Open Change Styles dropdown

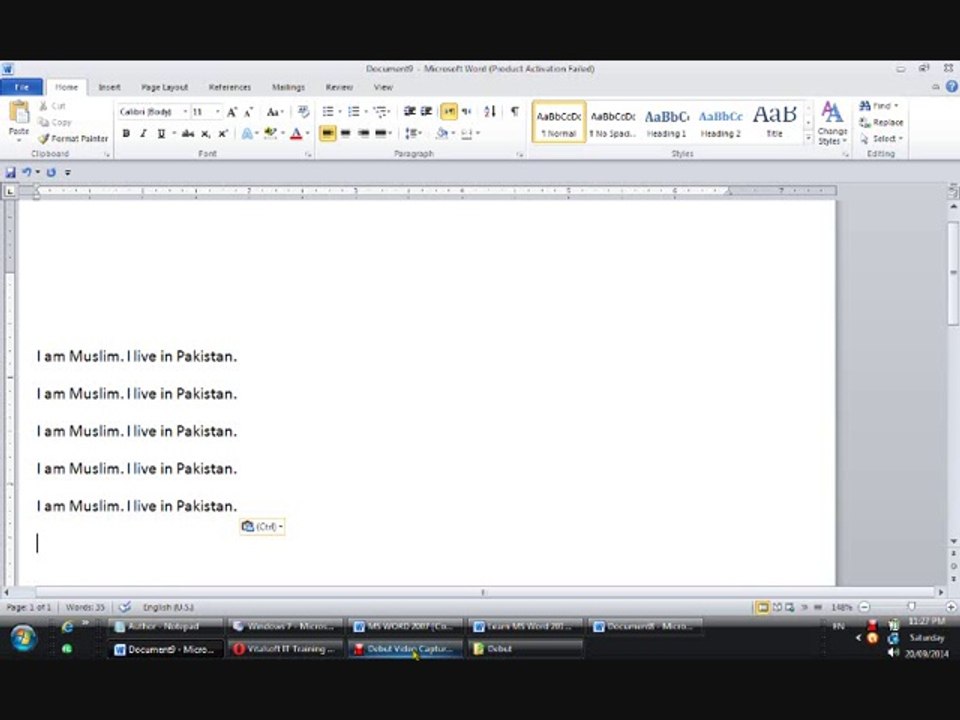coord(832,124)
